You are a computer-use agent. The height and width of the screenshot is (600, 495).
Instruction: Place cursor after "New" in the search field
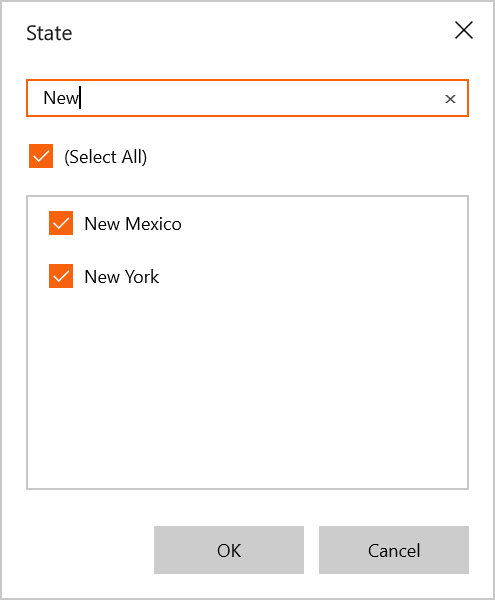click(80, 98)
